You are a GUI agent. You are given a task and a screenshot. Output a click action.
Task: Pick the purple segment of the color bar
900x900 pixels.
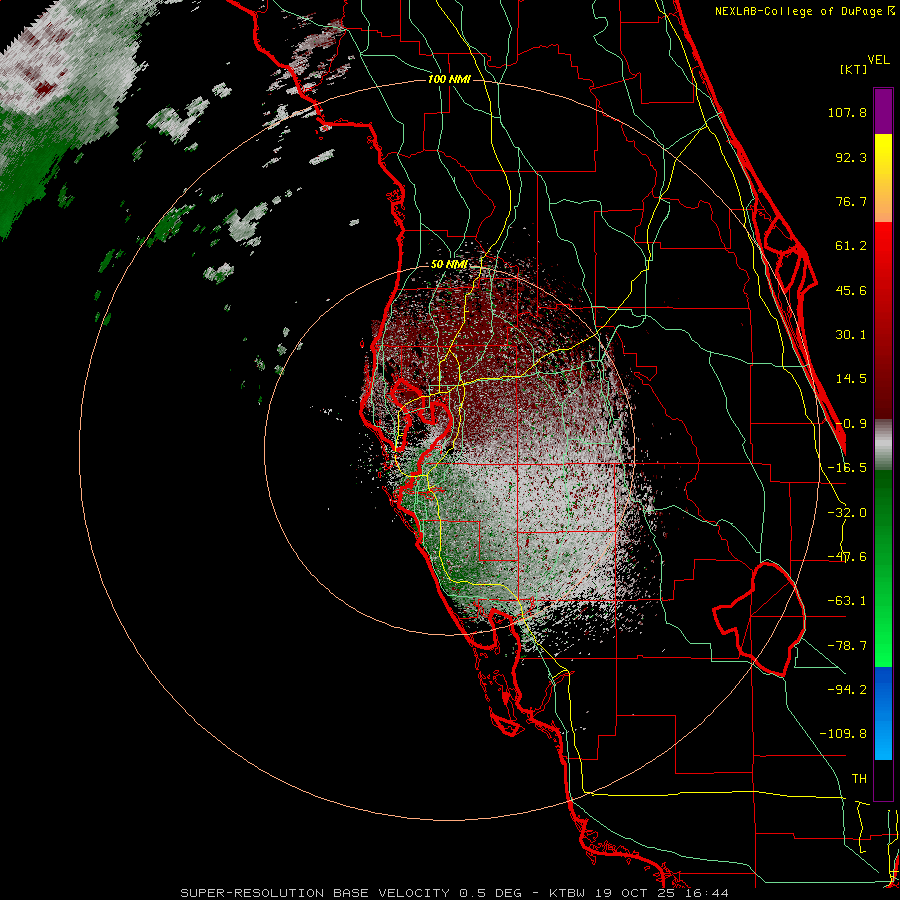[883, 111]
